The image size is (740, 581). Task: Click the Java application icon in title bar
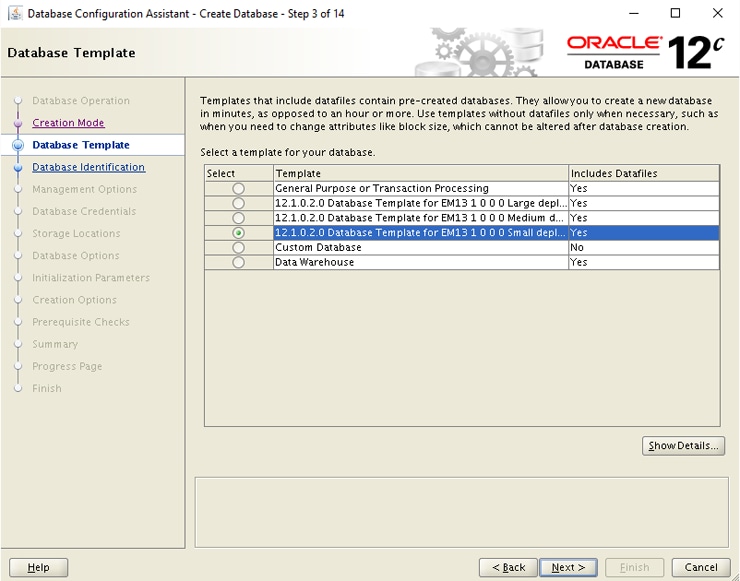pyautogui.click(x=15, y=13)
